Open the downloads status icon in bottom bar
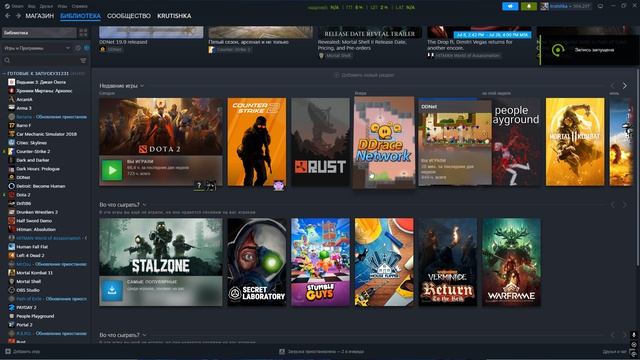This screenshot has width=640, height=360. pos(282,351)
